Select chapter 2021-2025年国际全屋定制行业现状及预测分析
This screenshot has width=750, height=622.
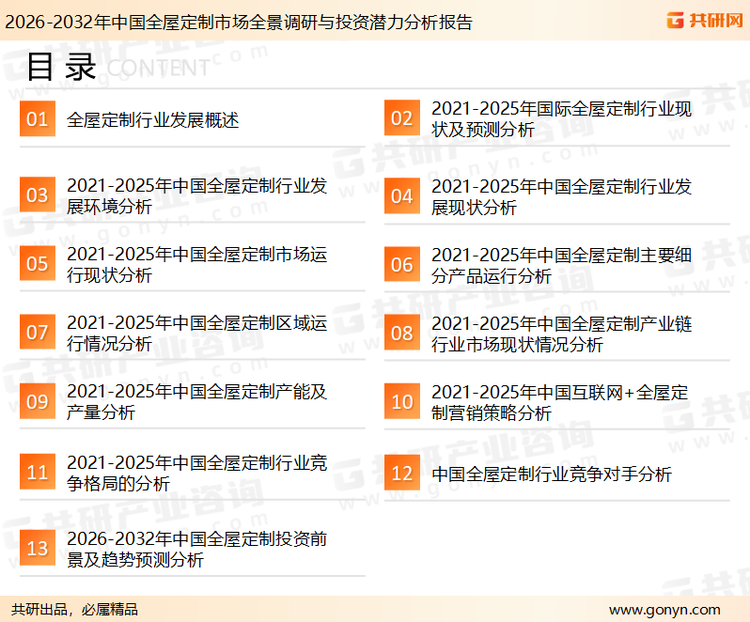click(561, 119)
